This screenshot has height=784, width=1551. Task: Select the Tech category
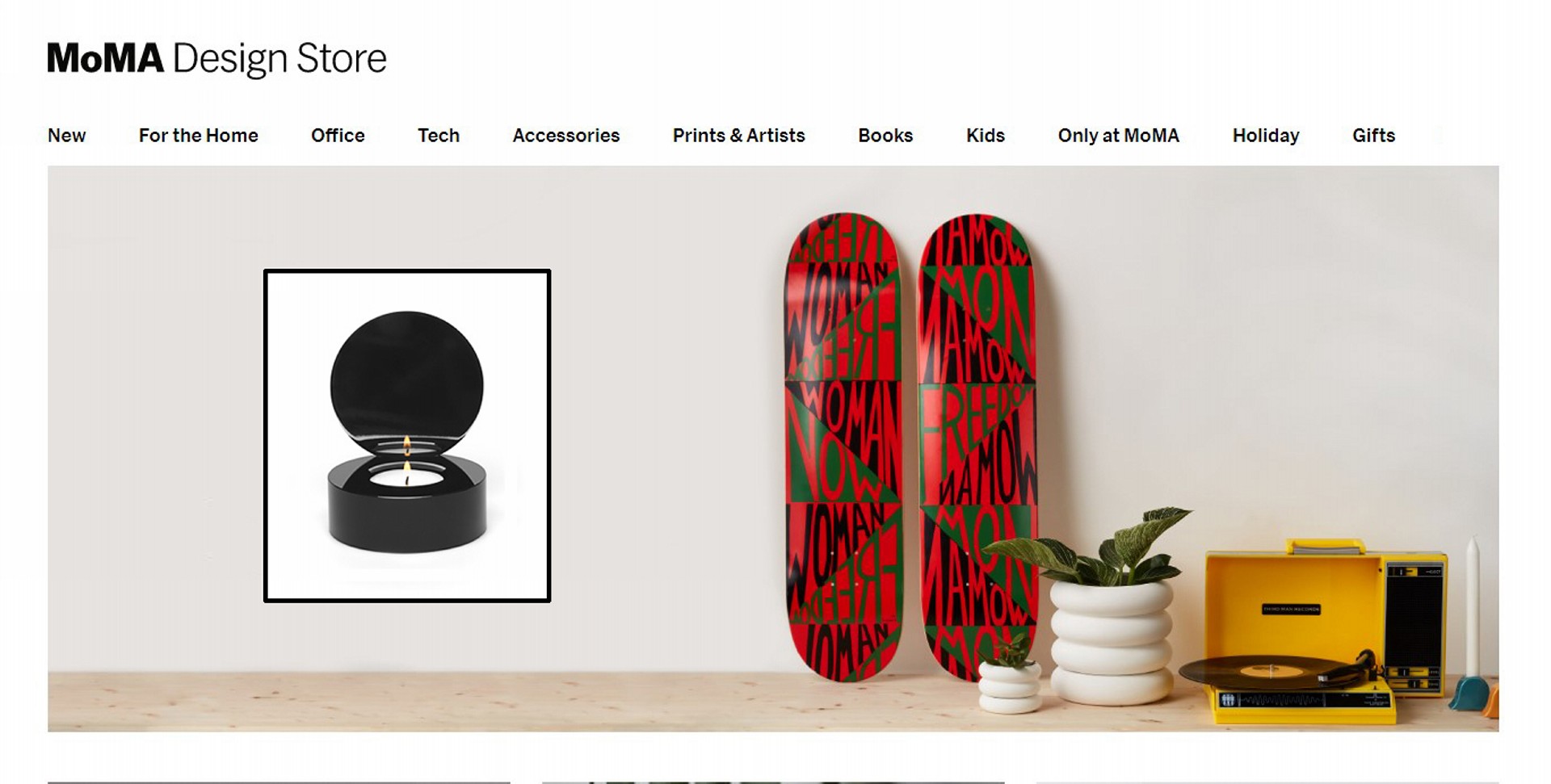439,136
